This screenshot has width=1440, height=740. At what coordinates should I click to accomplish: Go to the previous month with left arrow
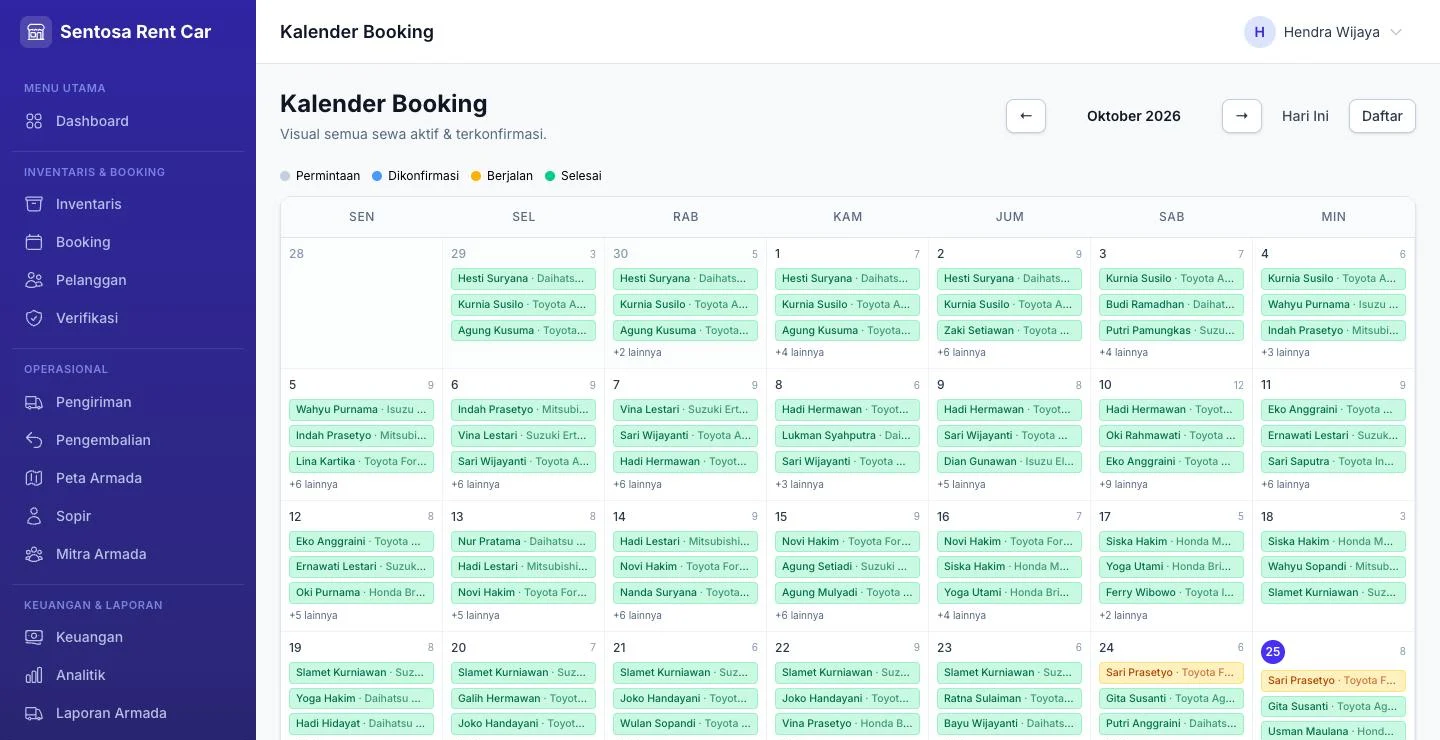pyautogui.click(x=1026, y=116)
